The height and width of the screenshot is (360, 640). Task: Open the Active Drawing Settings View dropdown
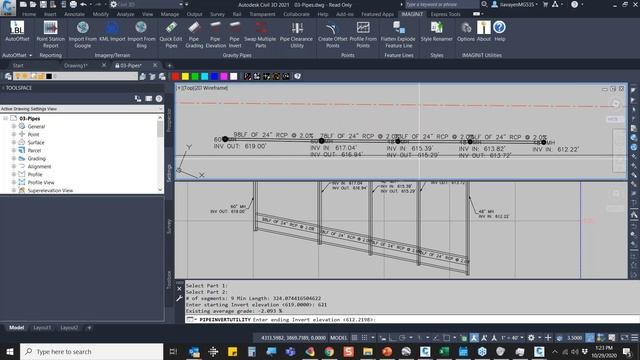82,109
